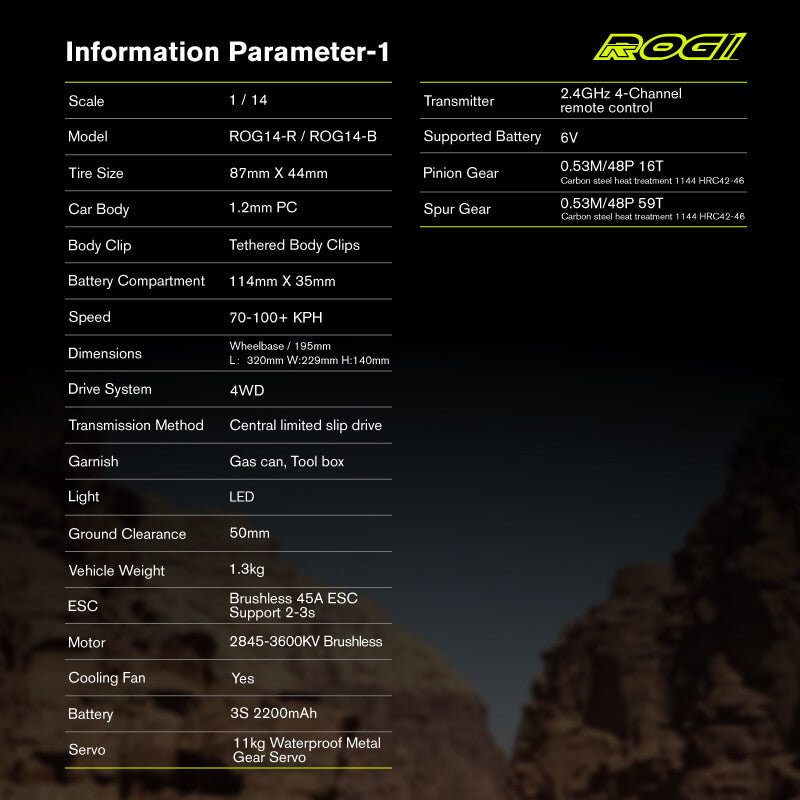
Task: Click the ROG14-R / ROG14-B model value
Action: point(302,137)
